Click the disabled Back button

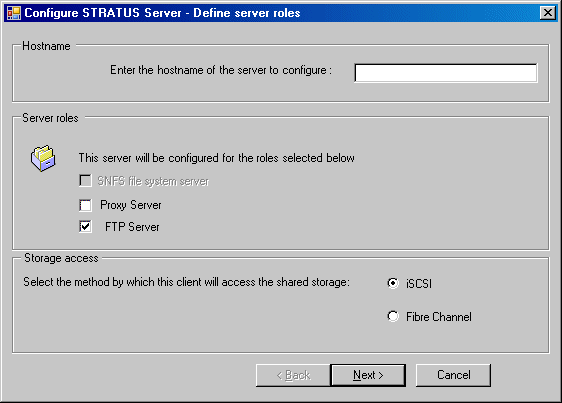293,375
